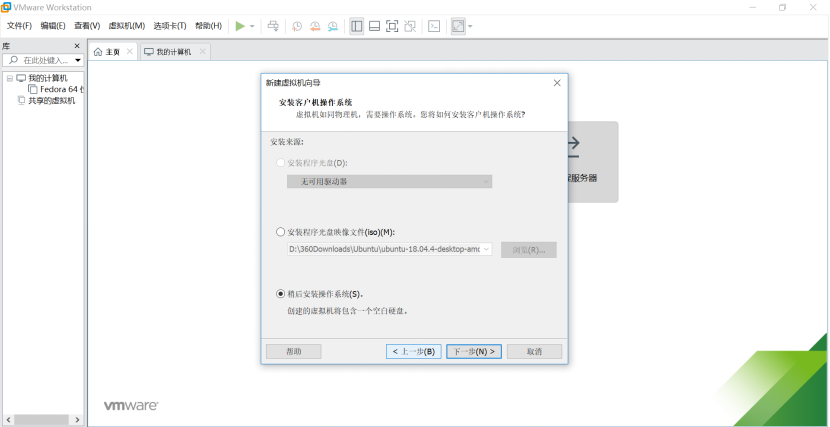
Task: Select the 稍后安装操作系统 radio button
Action: (x=281, y=294)
